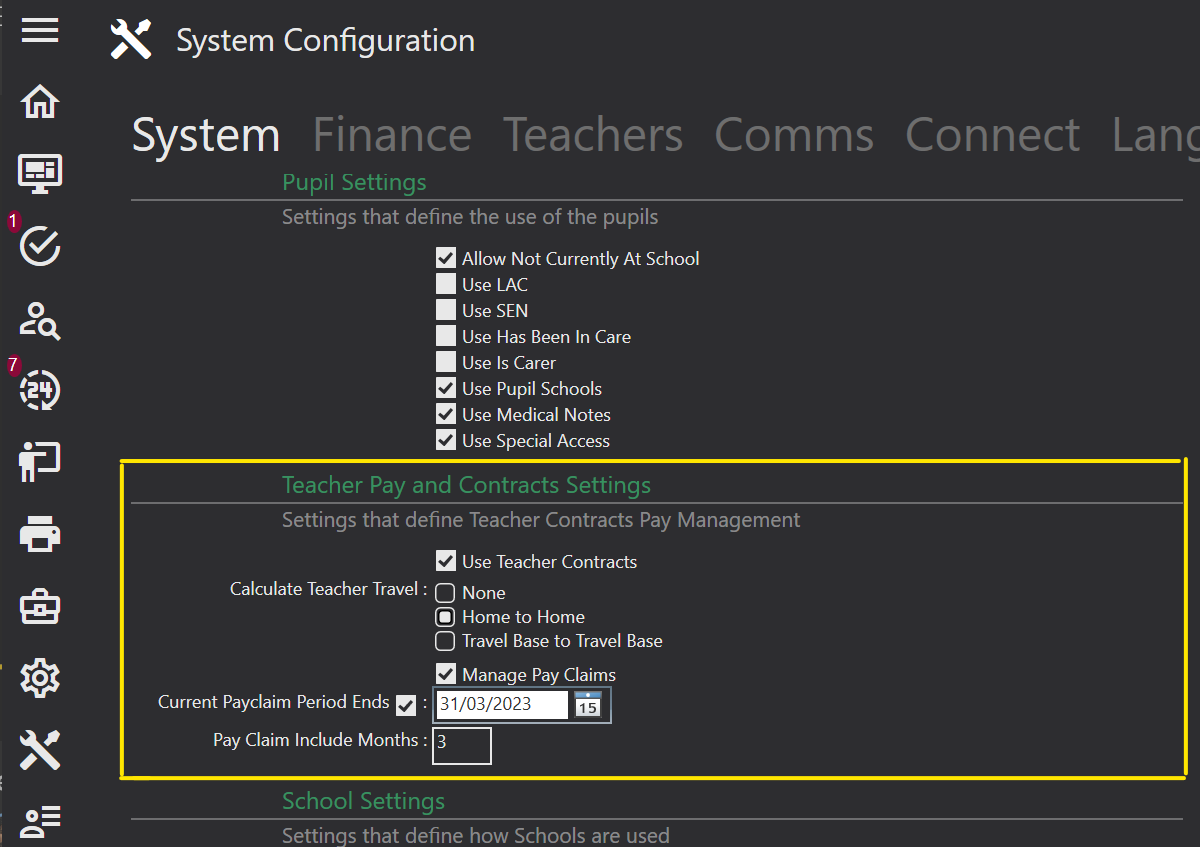Click Teacher Pay and Contracts Settings heading
The image size is (1200, 847).
pyautogui.click(x=466, y=485)
